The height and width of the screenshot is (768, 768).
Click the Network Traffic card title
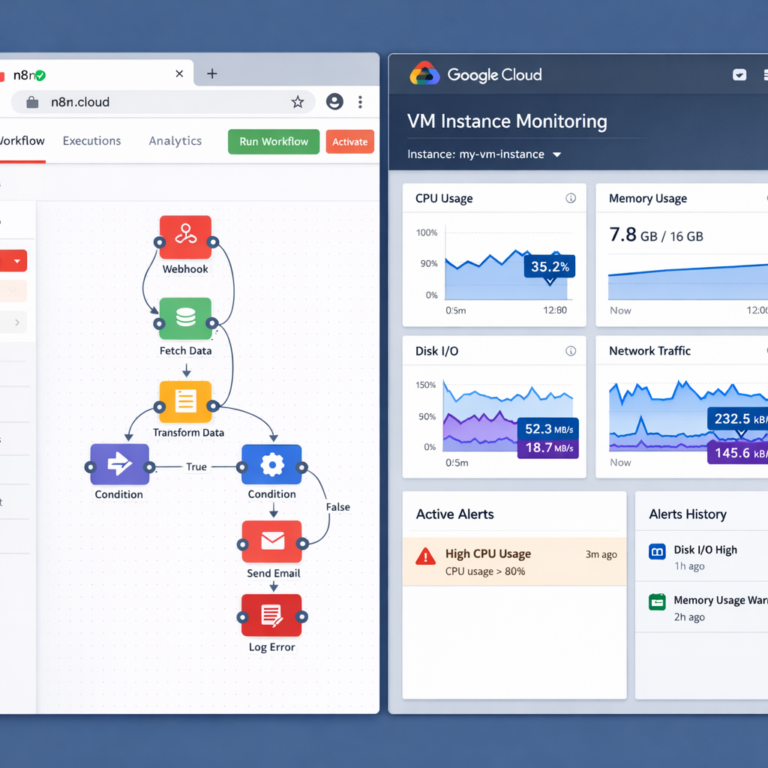coord(649,351)
